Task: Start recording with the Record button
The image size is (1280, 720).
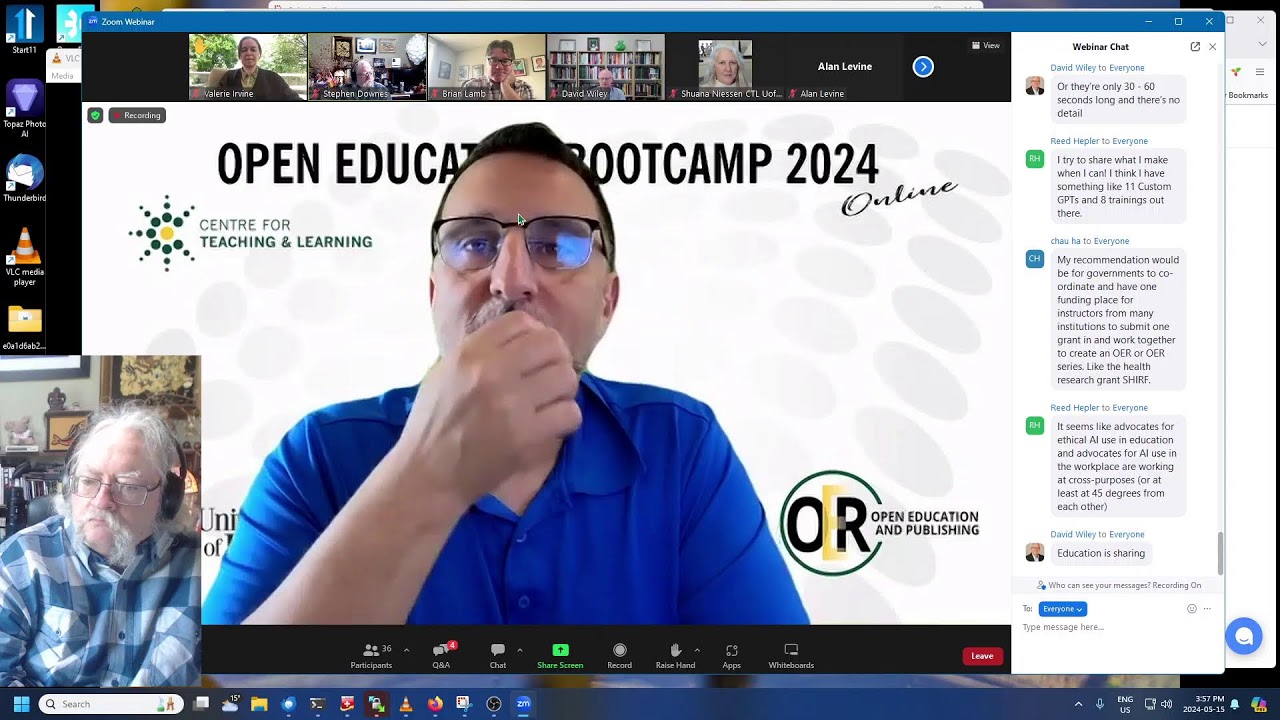Action: (619, 656)
